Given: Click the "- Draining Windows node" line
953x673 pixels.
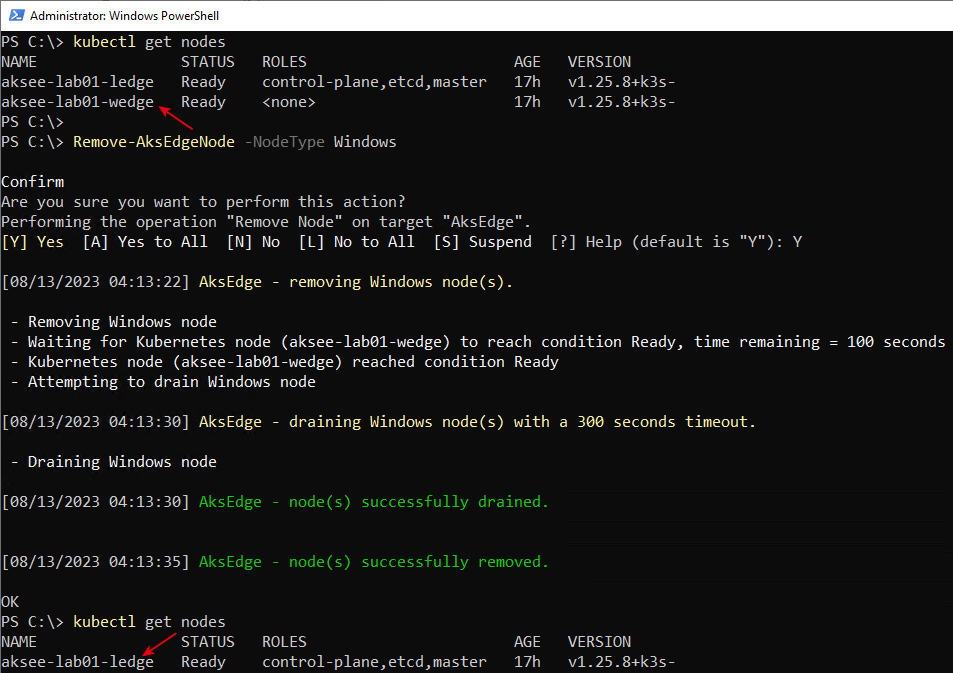Looking at the screenshot, I should click(114, 462).
